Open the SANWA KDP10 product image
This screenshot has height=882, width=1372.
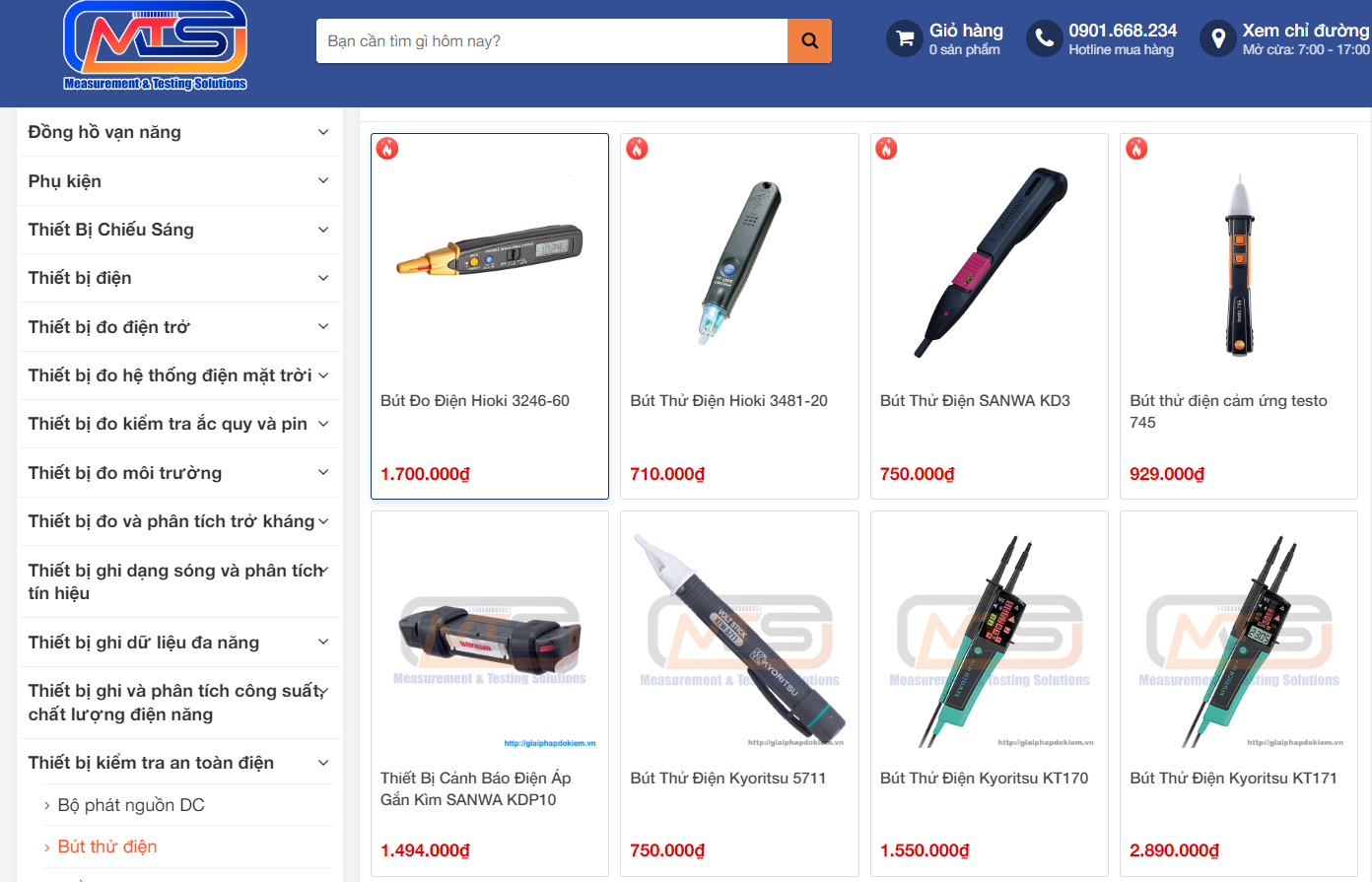tap(490, 637)
